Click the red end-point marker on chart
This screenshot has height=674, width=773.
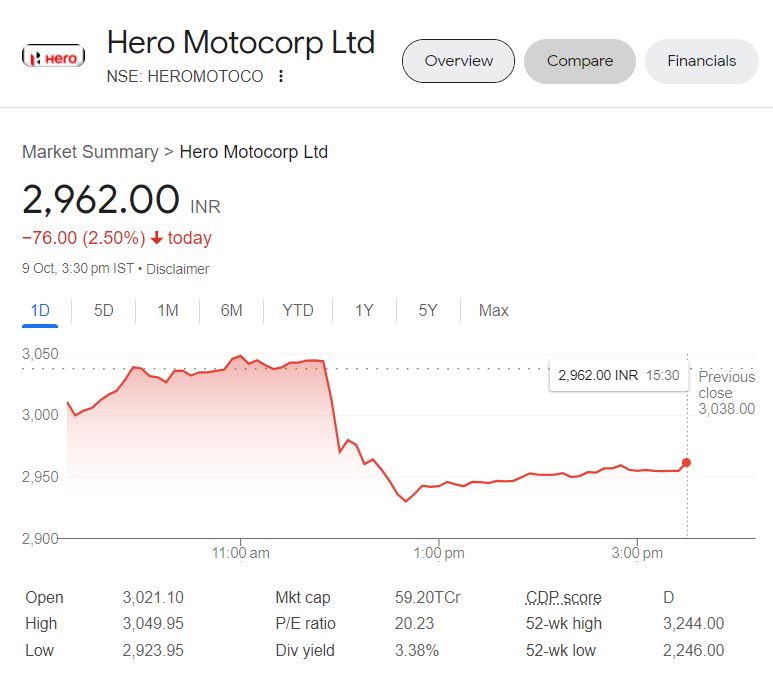pyautogui.click(x=686, y=463)
